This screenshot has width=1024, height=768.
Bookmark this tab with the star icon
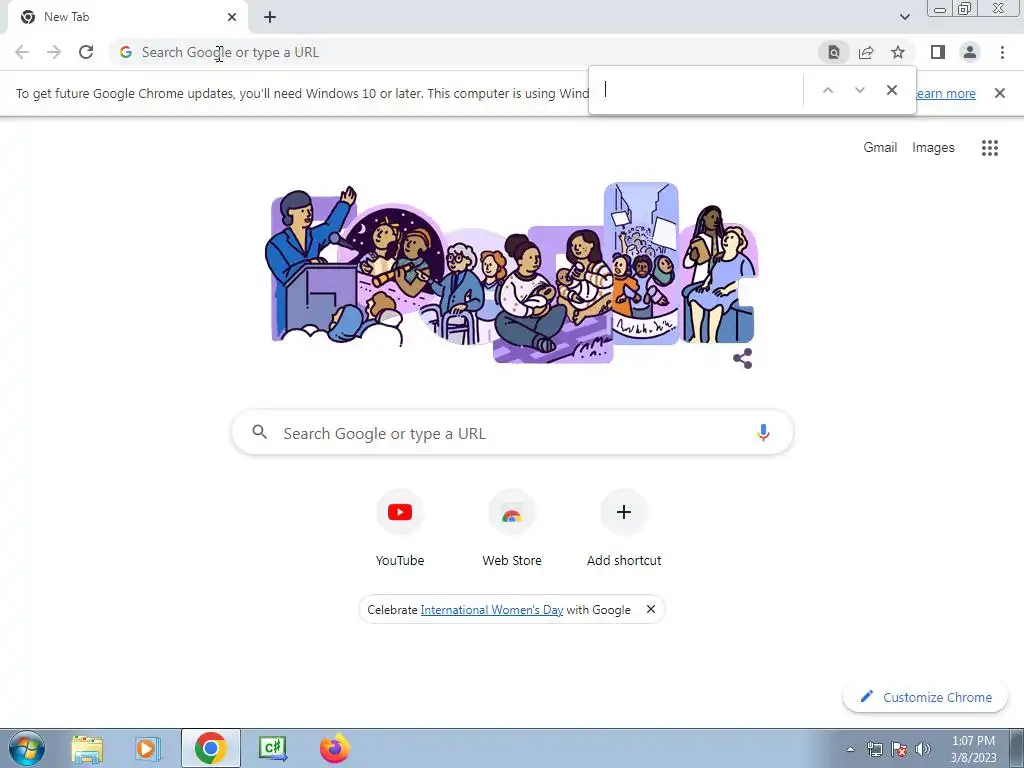tap(898, 52)
